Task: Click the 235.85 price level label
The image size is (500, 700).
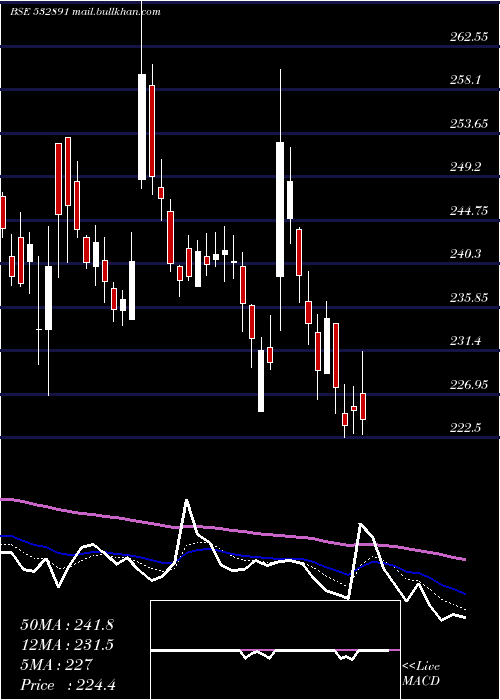Action: pyautogui.click(x=468, y=297)
